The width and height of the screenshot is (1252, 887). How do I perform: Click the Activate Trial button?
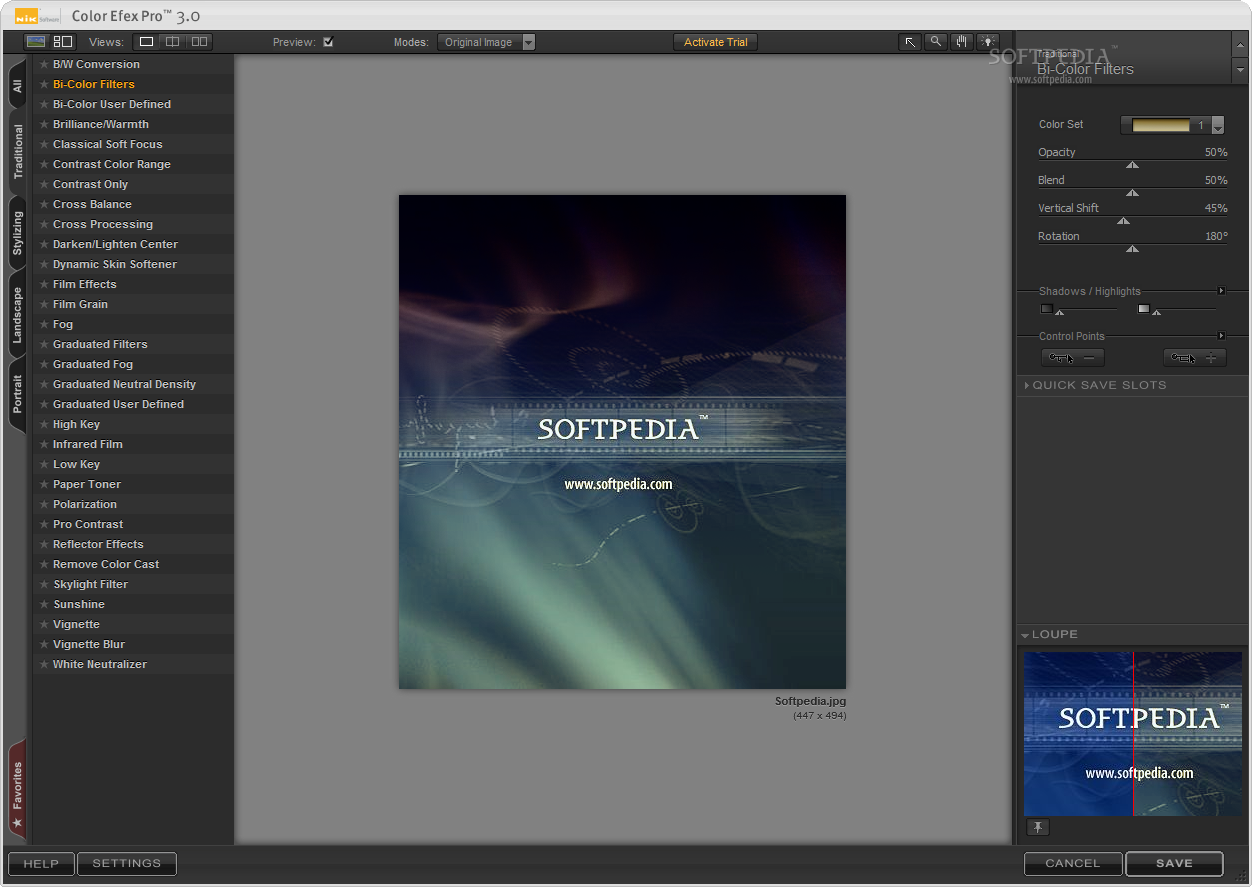tap(715, 42)
